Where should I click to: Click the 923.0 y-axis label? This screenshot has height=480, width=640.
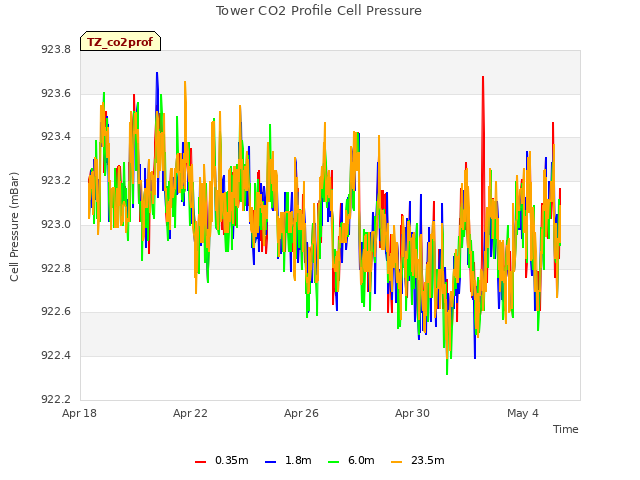coord(56,224)
